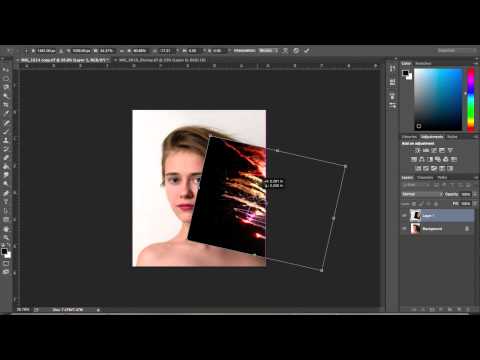Viewport: 480px width, 360px height.
Task: Pick a color in the blue color field
Action: 439,99
